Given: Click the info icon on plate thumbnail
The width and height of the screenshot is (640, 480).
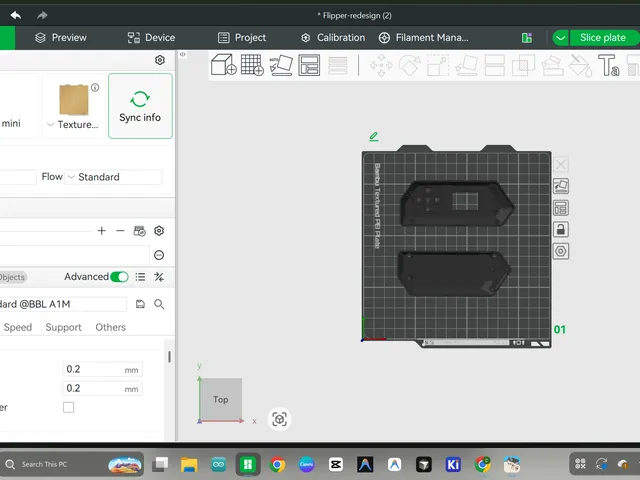Looking at the screenshot, I should coord(95,87).
